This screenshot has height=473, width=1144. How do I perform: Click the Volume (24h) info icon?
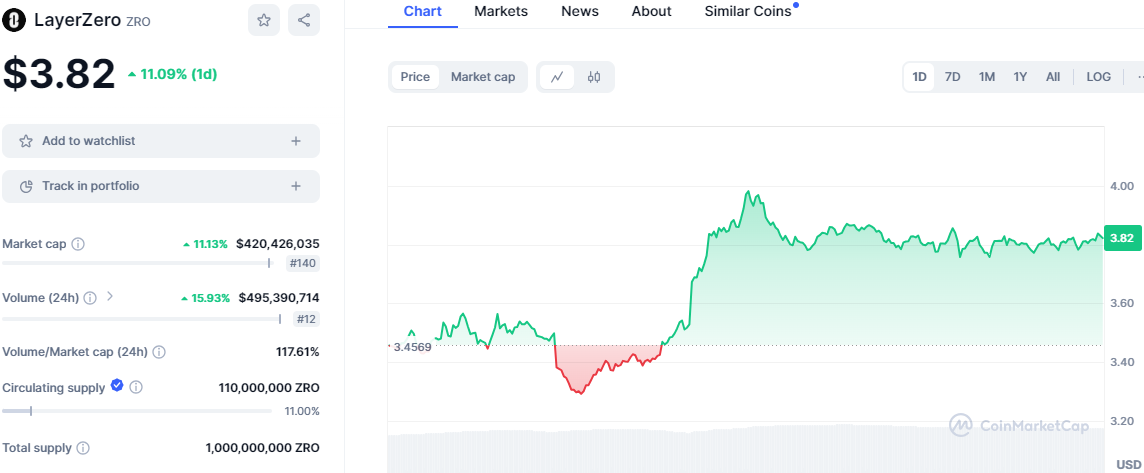click(90, 298)
